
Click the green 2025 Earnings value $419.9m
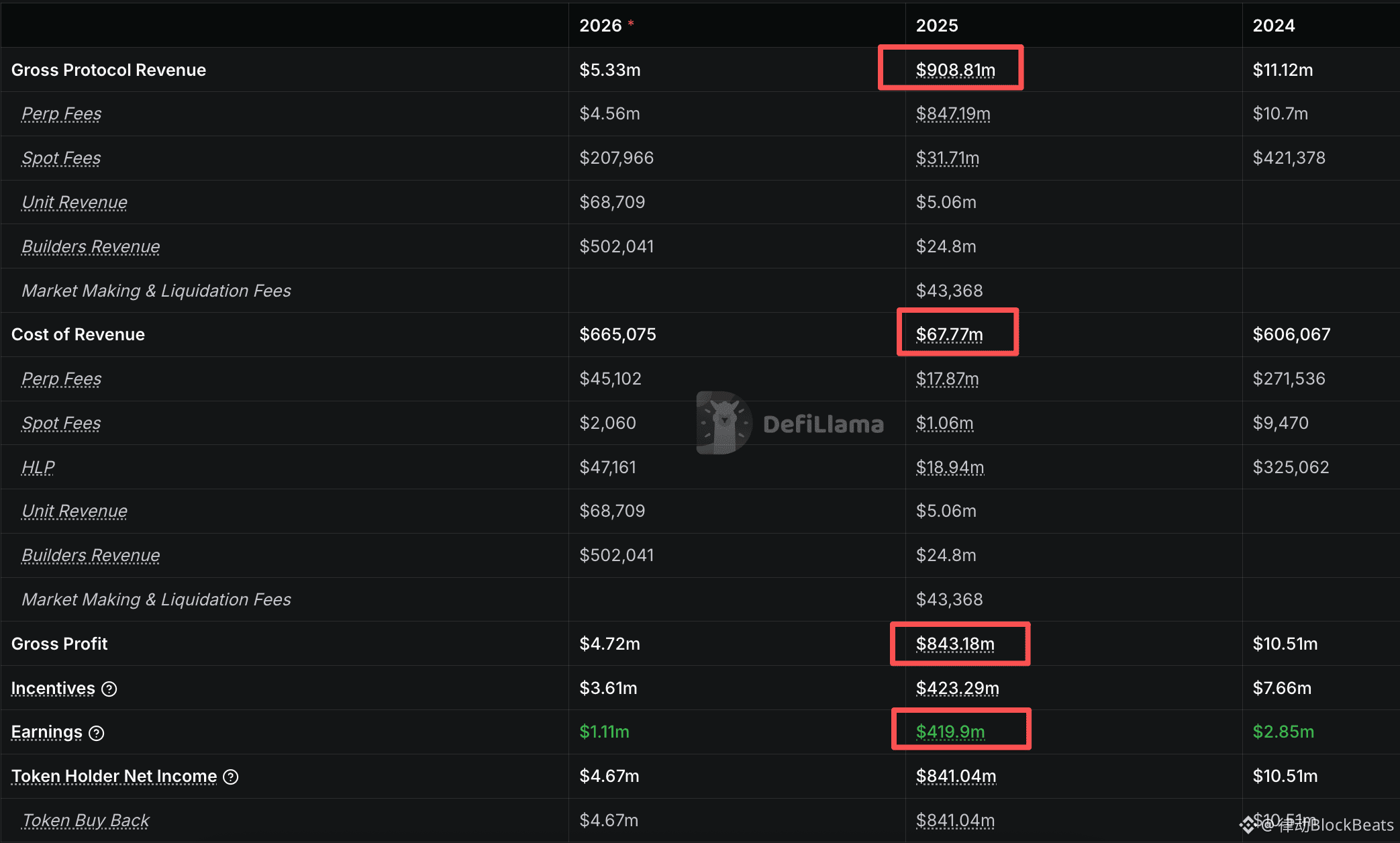point(950,732)
